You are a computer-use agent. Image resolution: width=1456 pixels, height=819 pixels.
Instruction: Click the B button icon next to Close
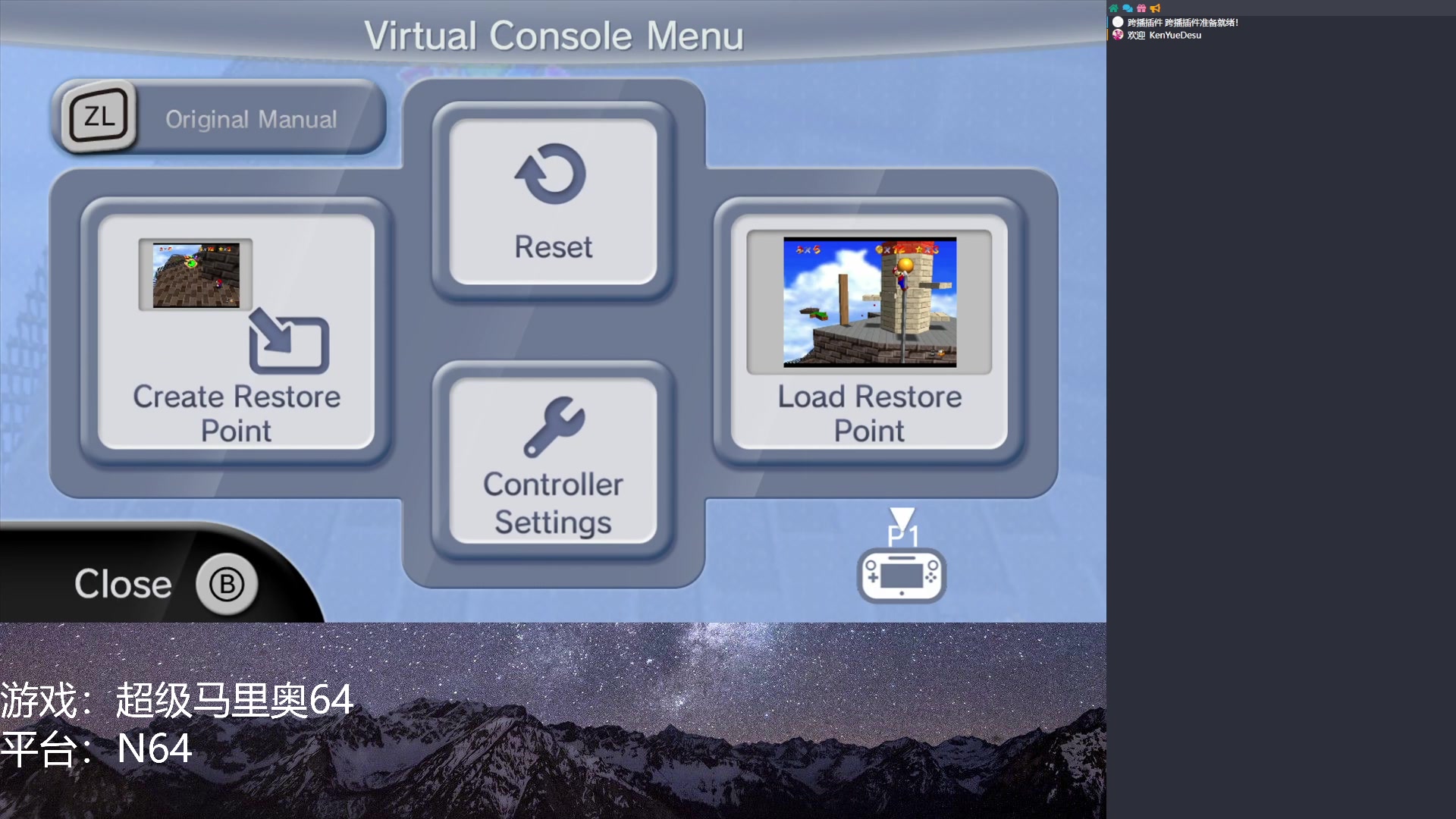click(227, 585)
